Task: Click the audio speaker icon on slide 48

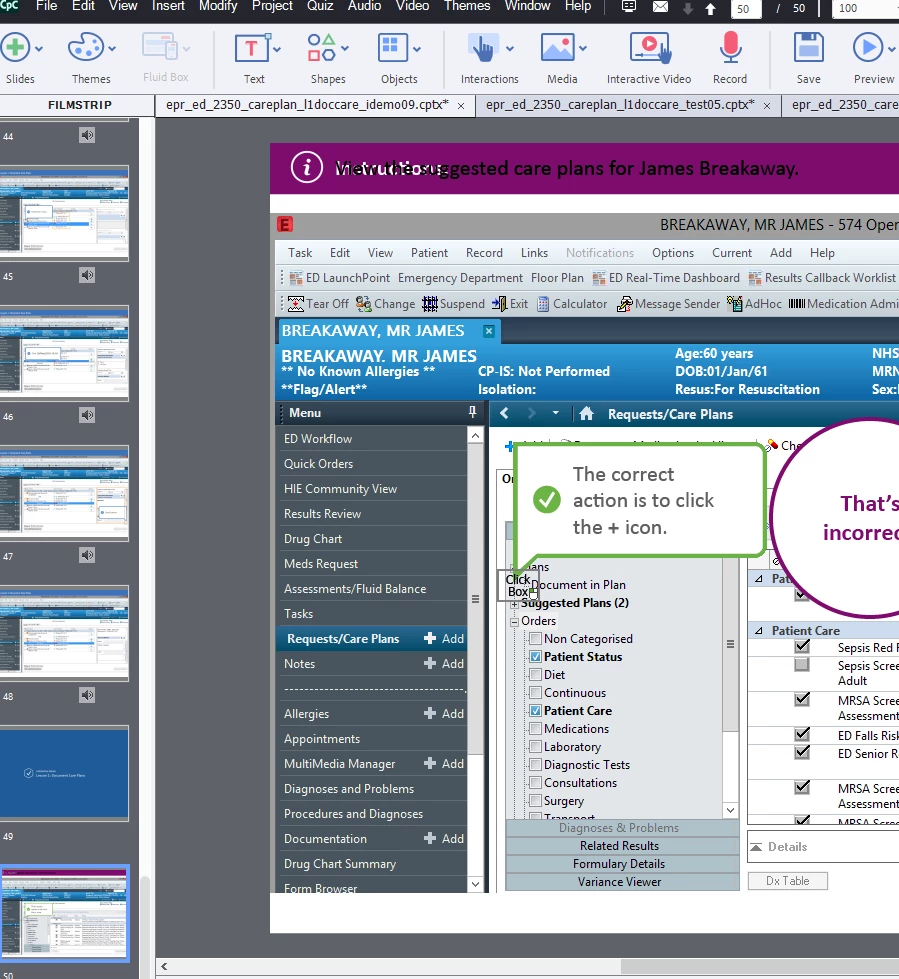Action: coord(87,695)
